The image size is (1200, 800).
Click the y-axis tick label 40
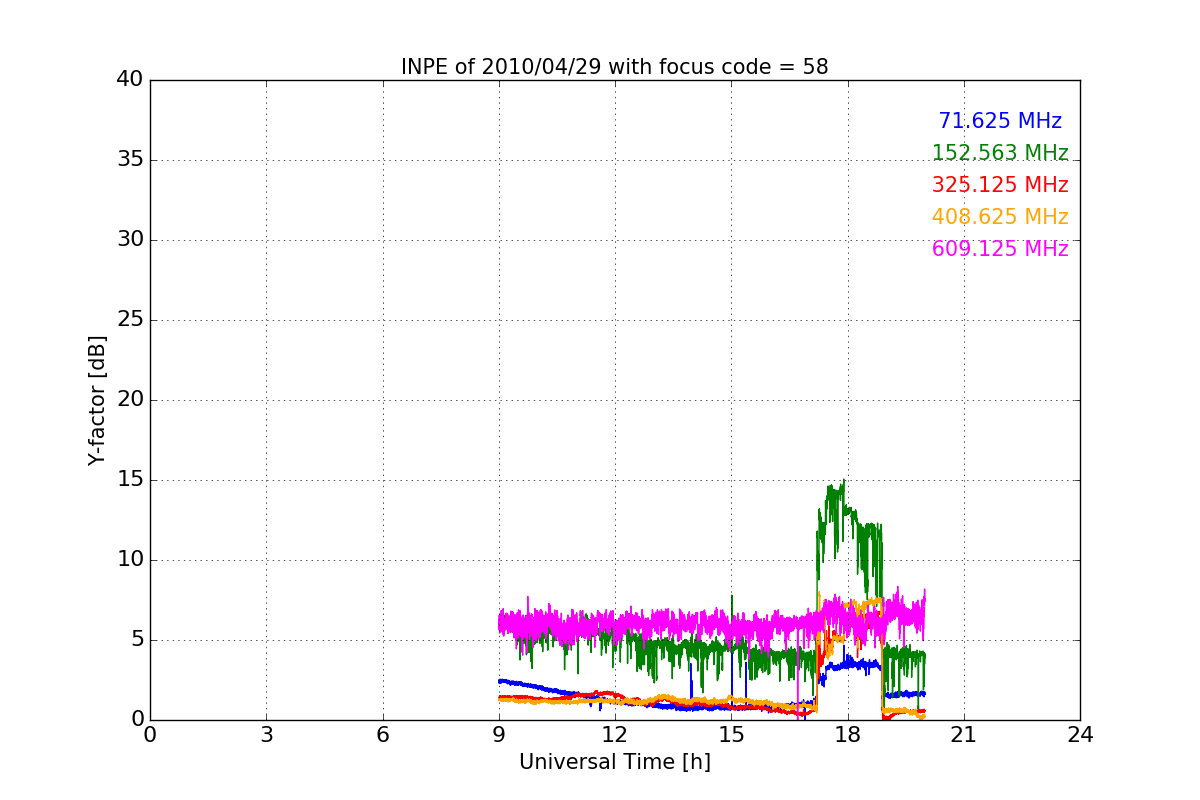tap(130, 80)
